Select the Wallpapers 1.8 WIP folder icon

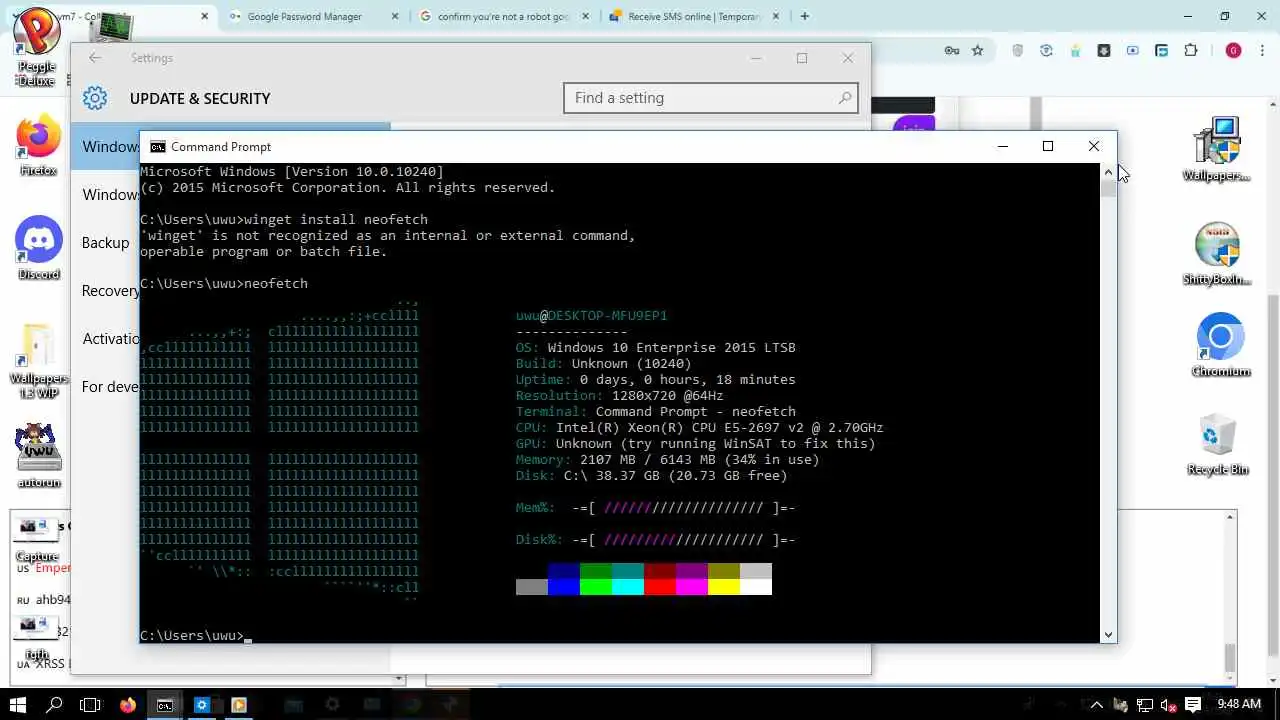click(38, 360)
